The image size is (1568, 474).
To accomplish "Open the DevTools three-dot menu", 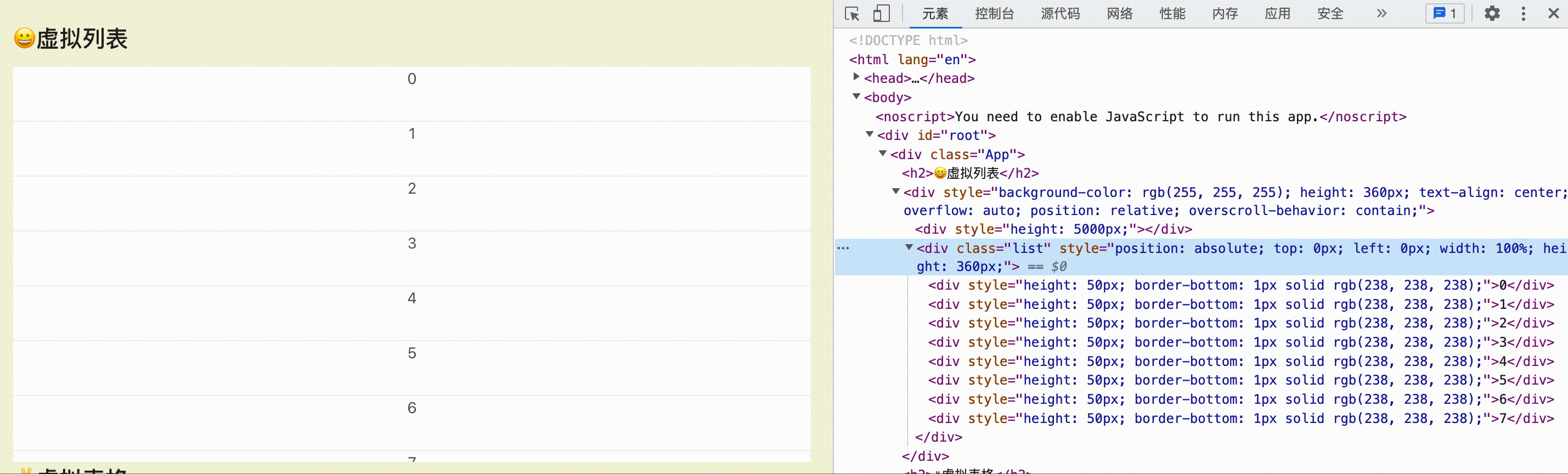I will pyautogui.click(x=1523, y=13).
